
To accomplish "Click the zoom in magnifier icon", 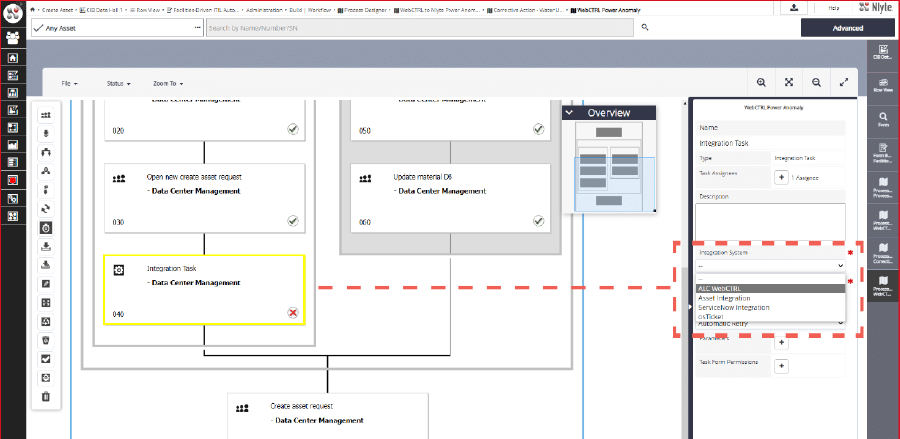I will click(x=761, y=83).
